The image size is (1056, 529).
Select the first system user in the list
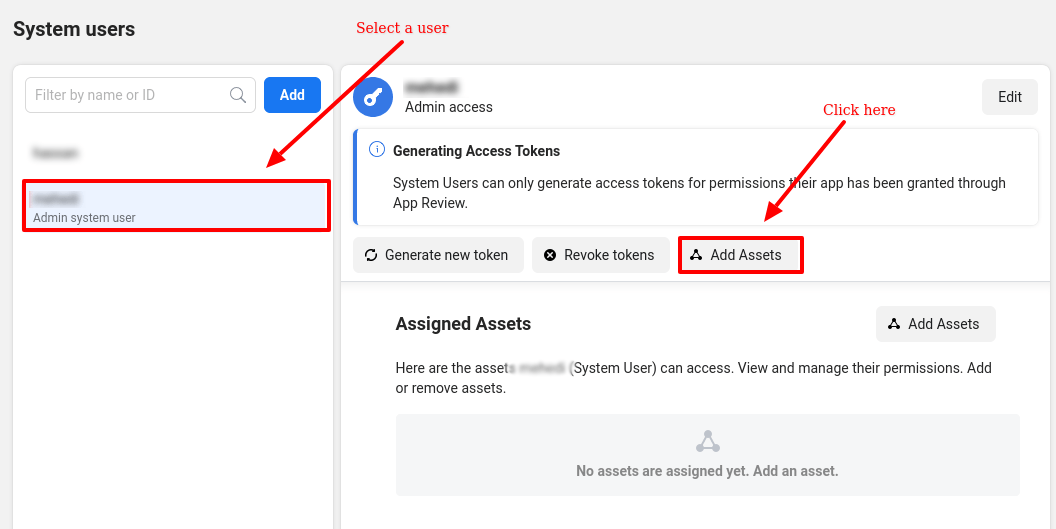pos(55,153)
